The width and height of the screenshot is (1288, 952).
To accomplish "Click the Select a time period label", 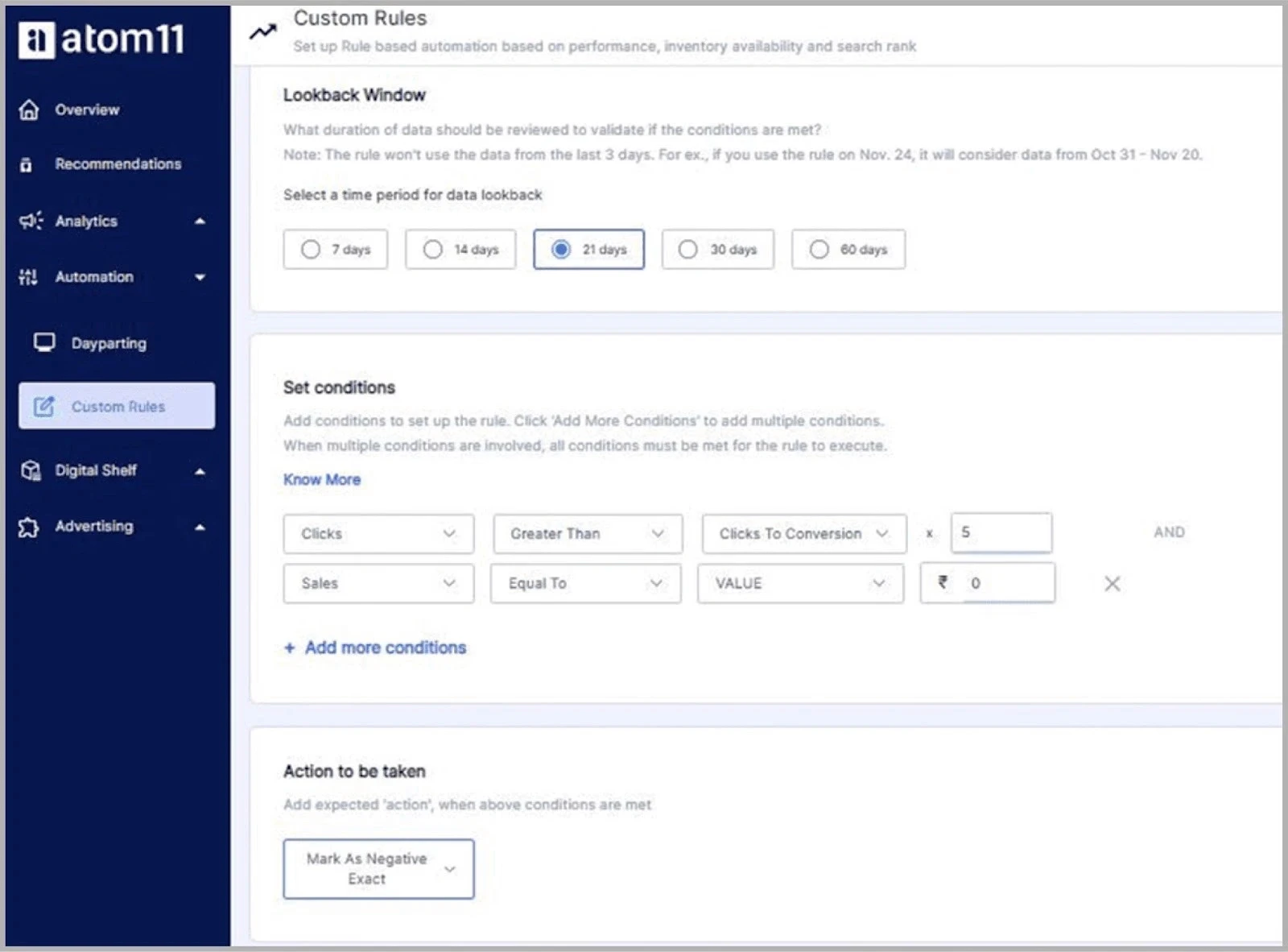I will (413, 195).
